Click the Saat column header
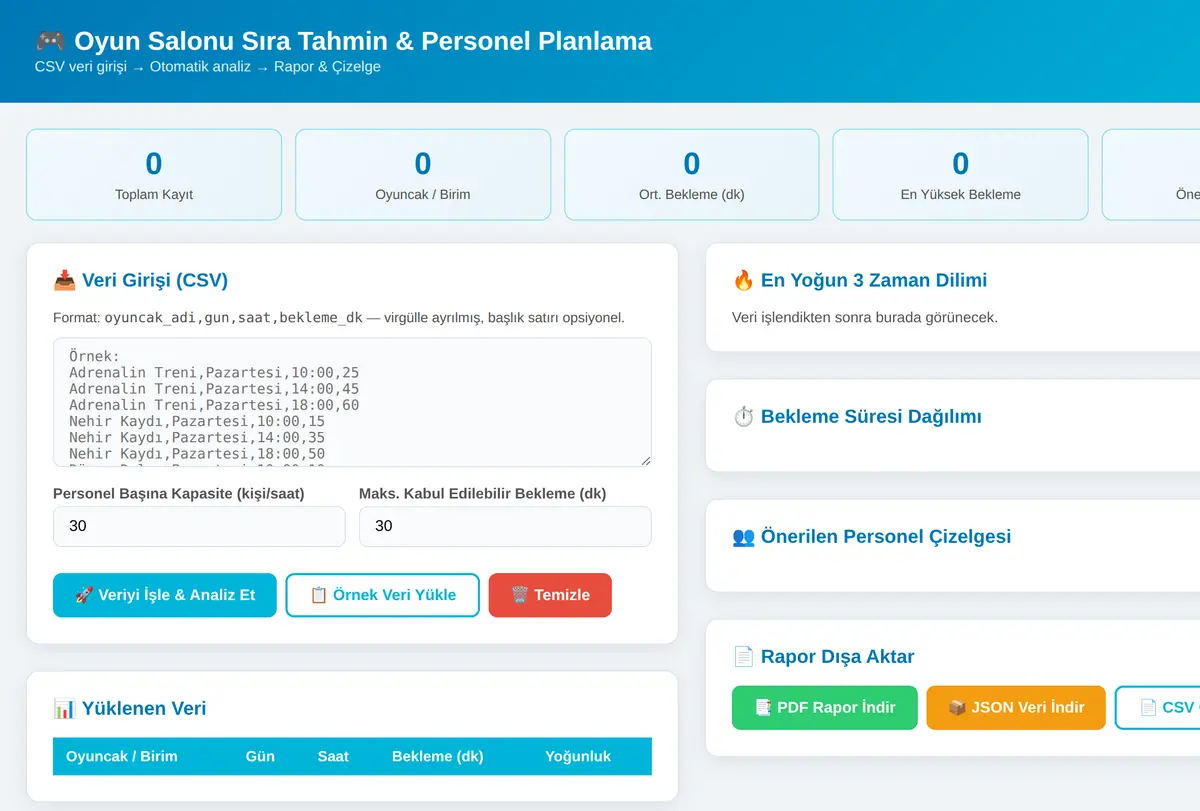This screenshot has height=811, width=1200. (x=333, y=756)
